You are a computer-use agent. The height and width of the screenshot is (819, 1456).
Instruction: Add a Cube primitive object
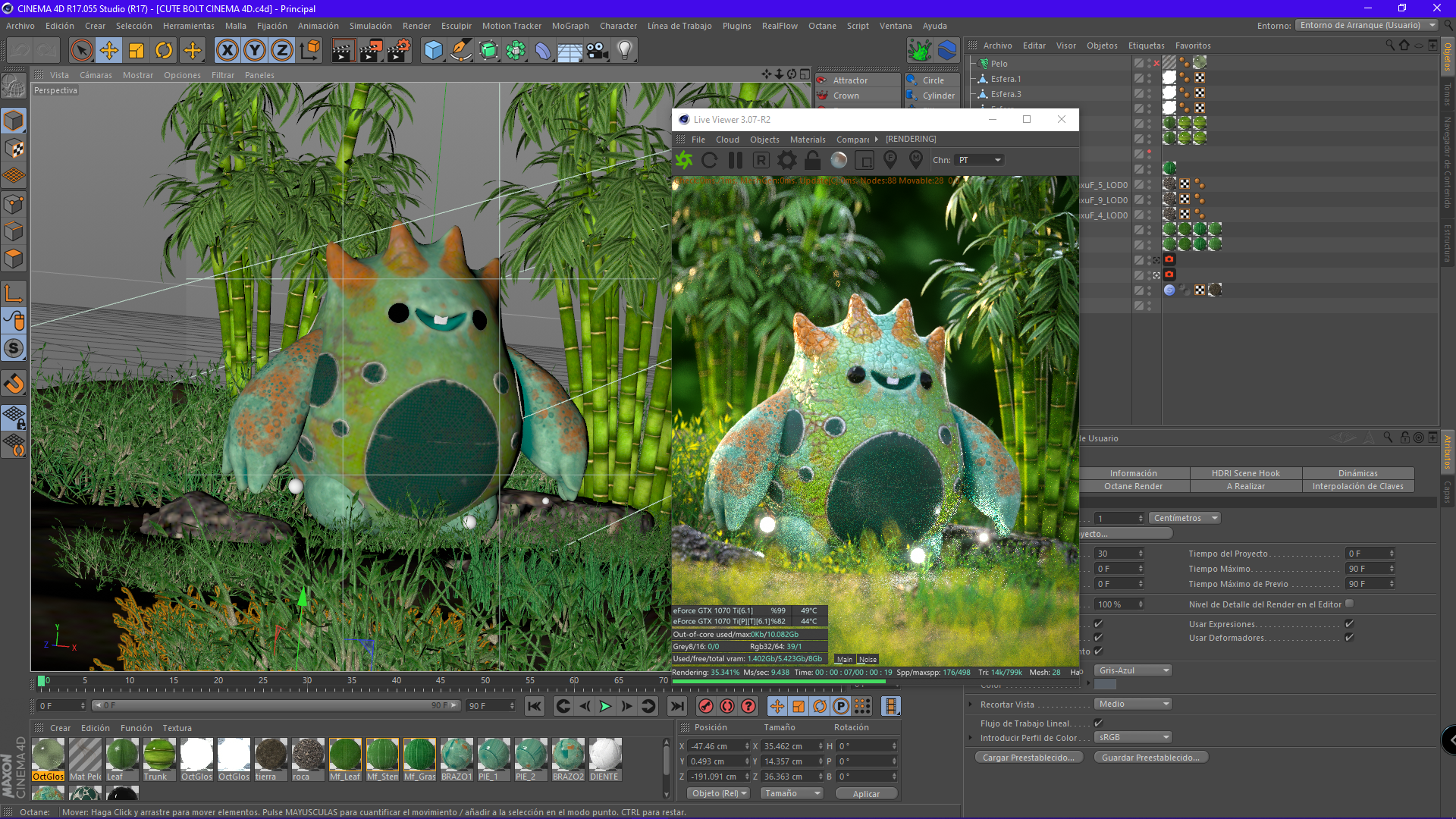coord(434,51)
